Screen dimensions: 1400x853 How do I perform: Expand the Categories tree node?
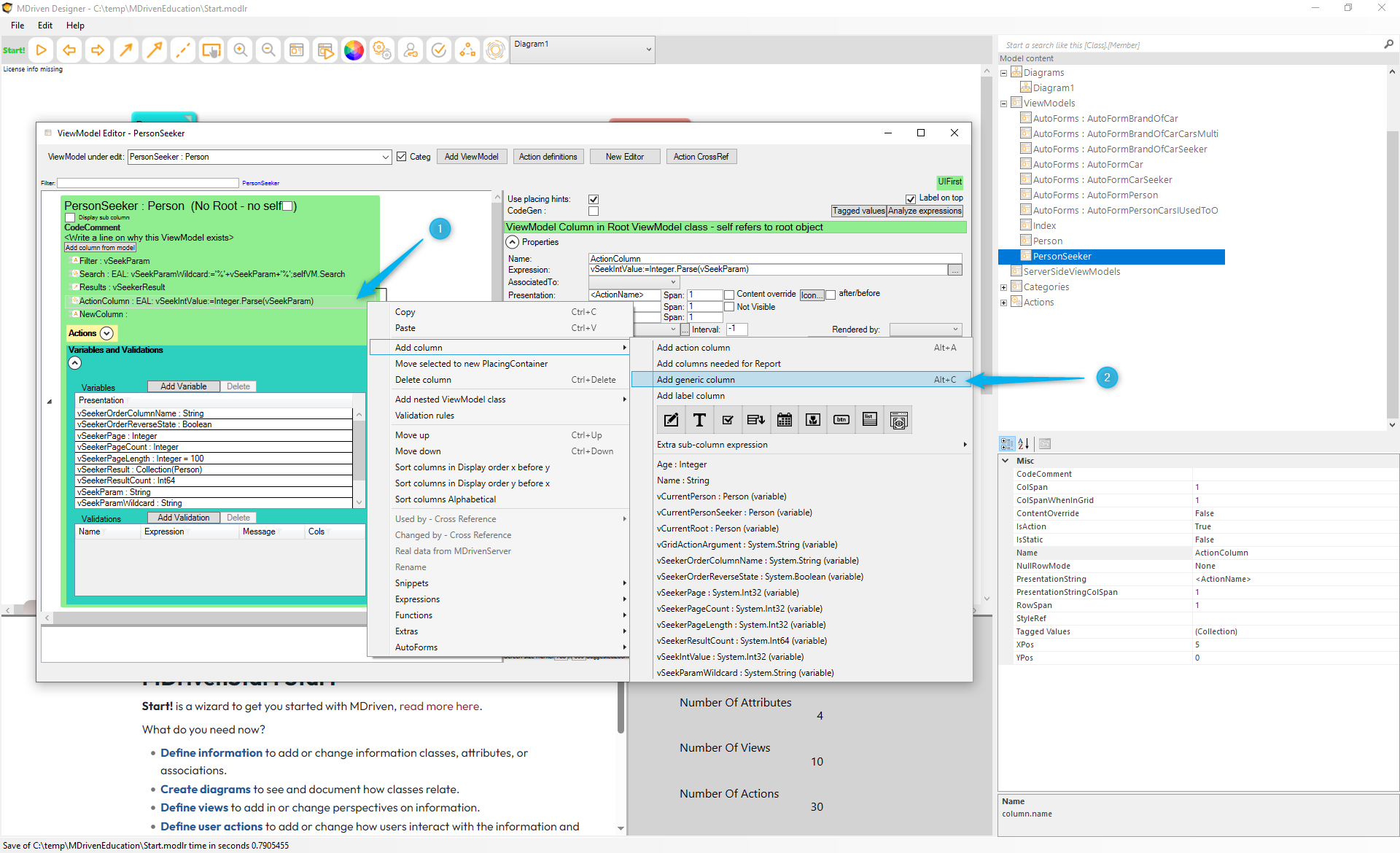click(x=1003, y=287)
